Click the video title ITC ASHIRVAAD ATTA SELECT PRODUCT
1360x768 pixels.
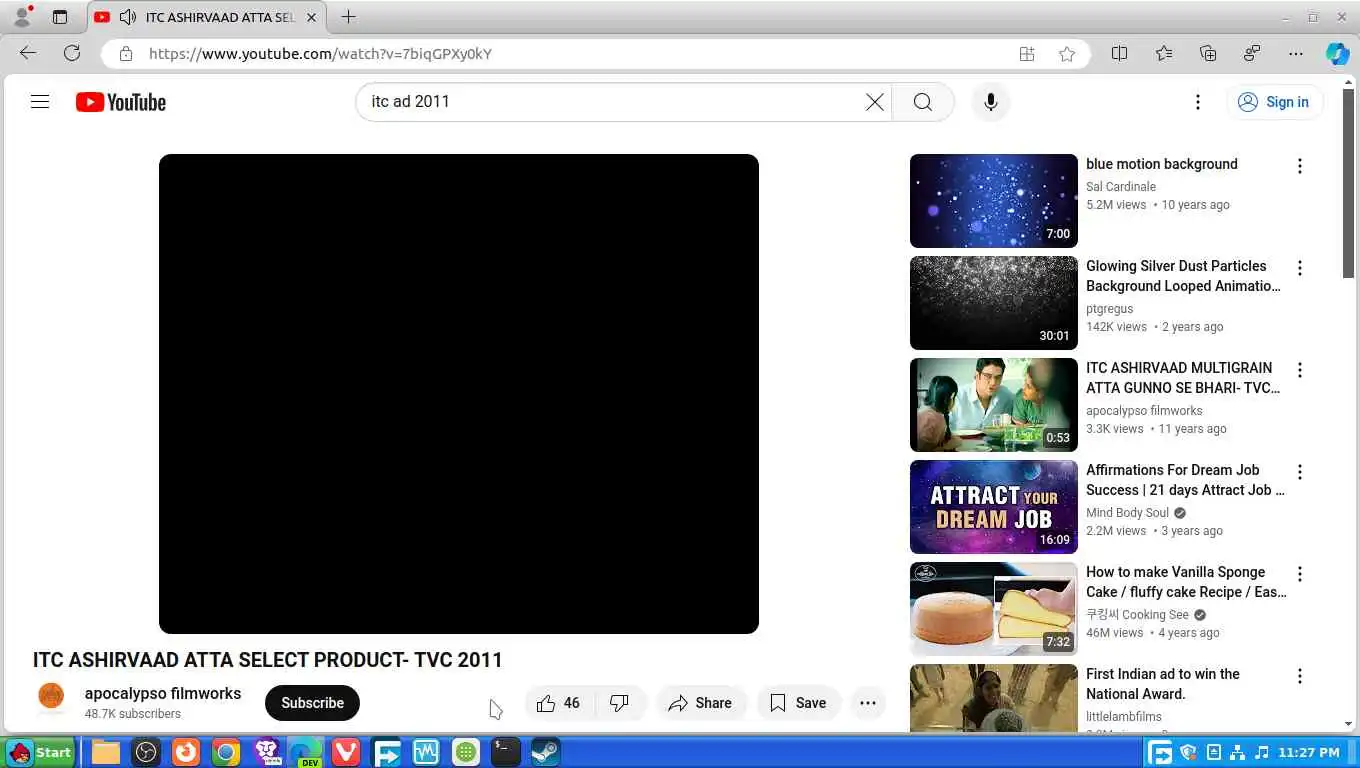(268, 660)
